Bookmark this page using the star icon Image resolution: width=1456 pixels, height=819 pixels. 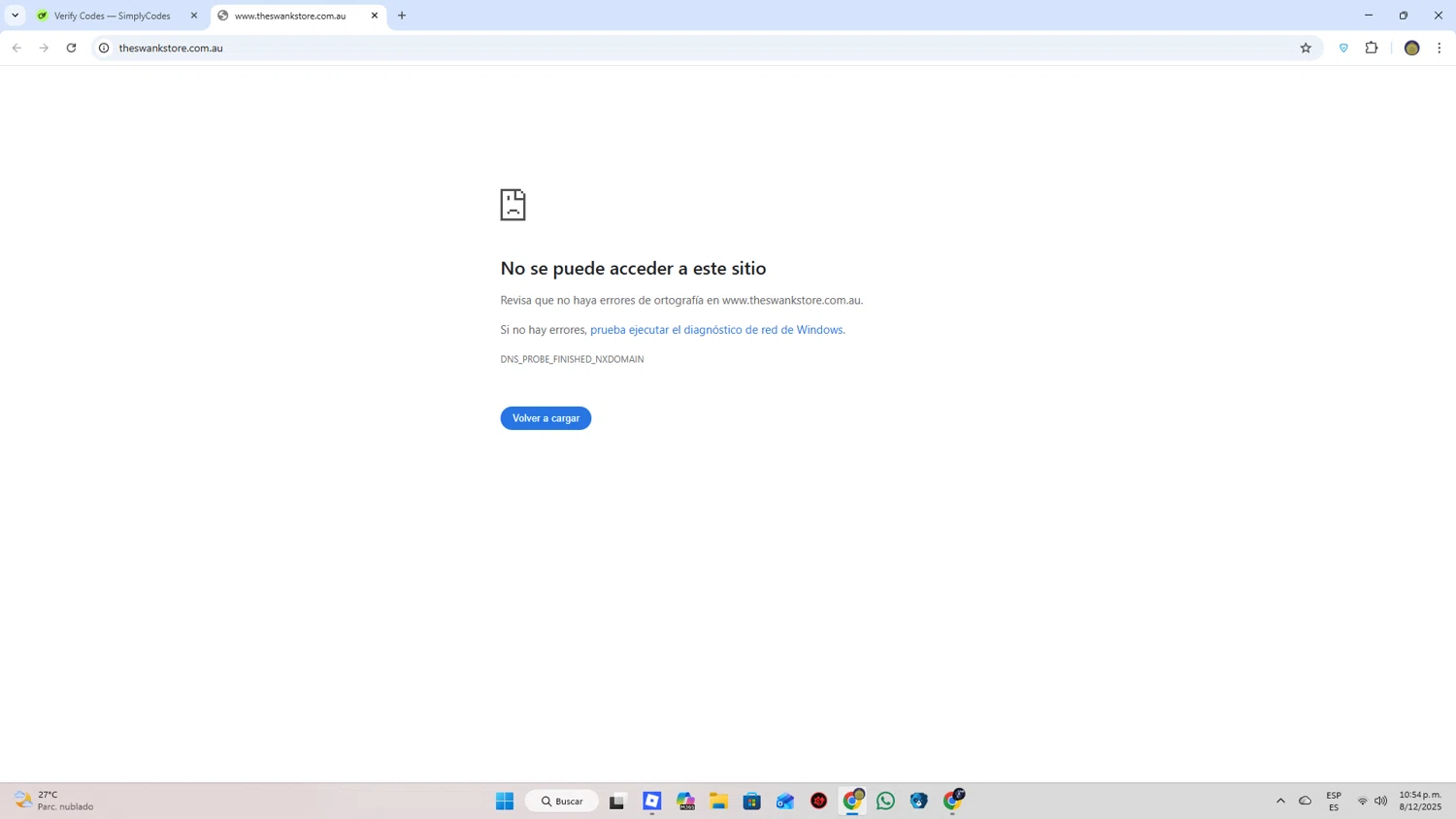point(1306,48)
